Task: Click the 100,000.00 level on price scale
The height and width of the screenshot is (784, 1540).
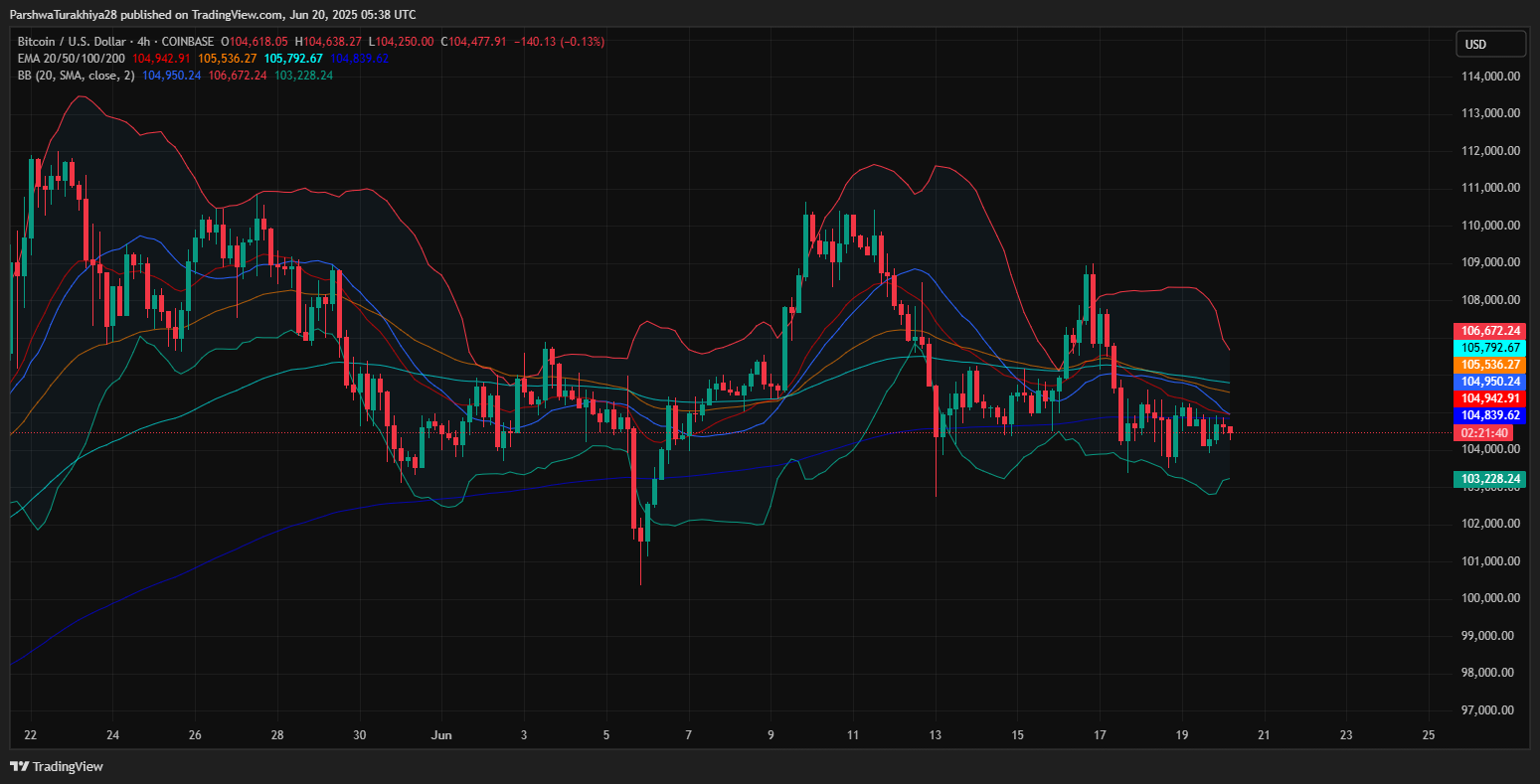Action: (1486, 598)
